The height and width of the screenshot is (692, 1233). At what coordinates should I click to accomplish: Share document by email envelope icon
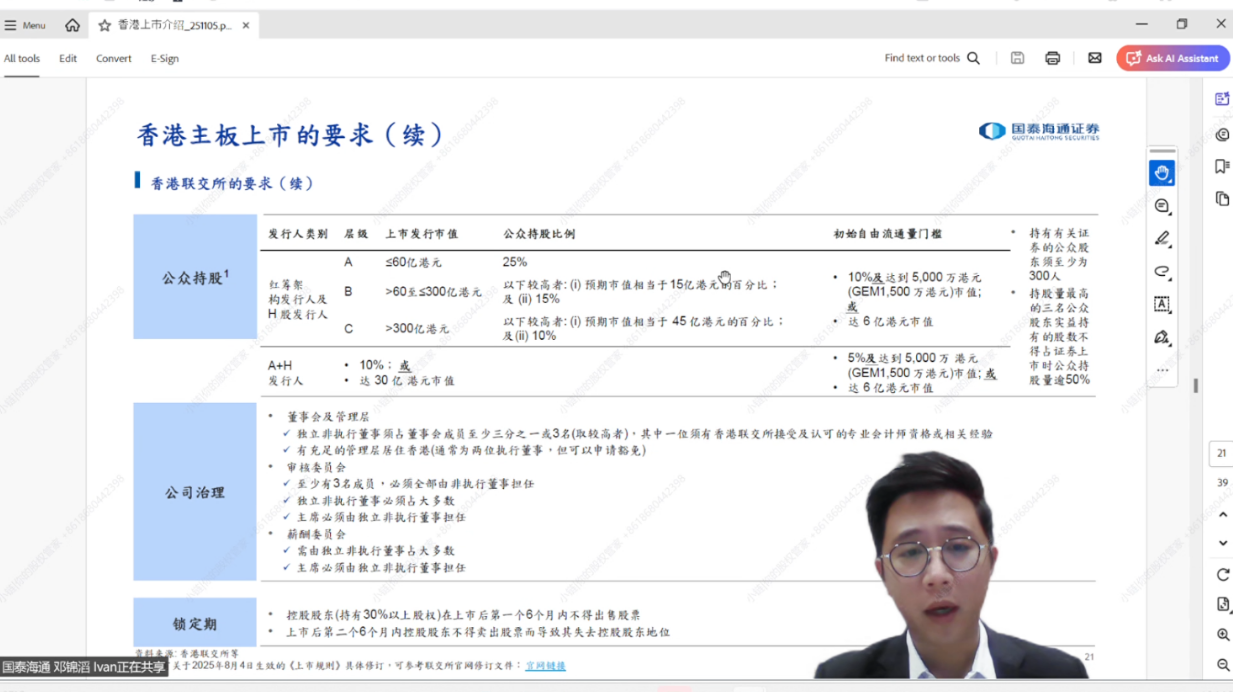coord(1095,58)
